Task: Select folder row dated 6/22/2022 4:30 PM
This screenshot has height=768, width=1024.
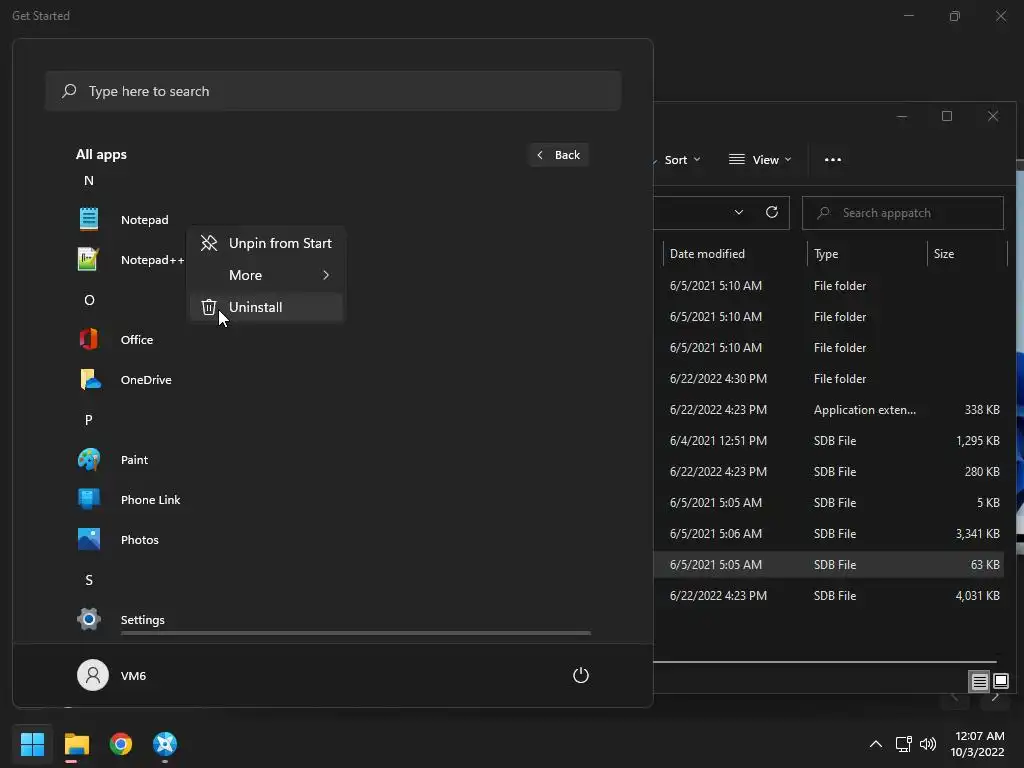Action: 829,379
